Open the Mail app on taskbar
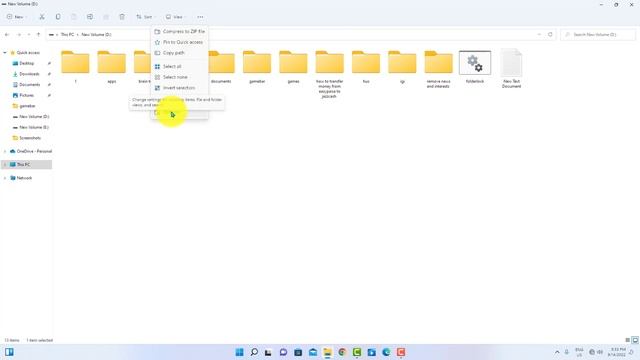The image size is (640, 360). click(313, 352)
